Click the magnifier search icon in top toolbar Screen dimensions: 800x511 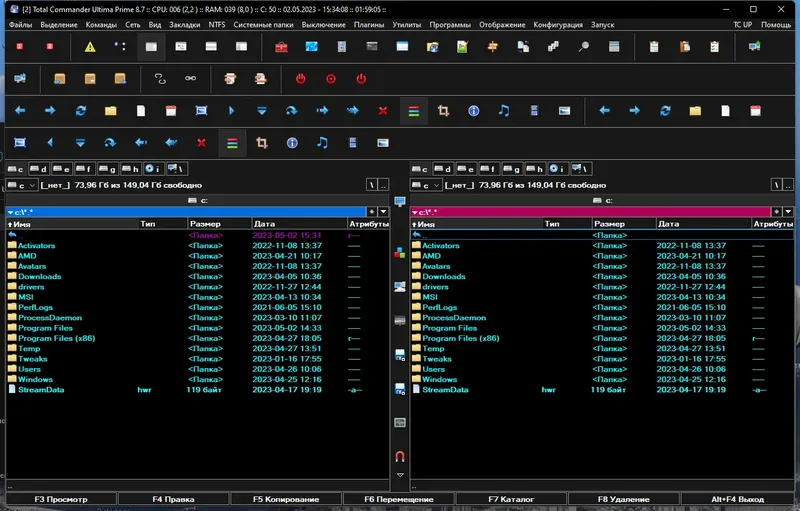pos(584,47)
